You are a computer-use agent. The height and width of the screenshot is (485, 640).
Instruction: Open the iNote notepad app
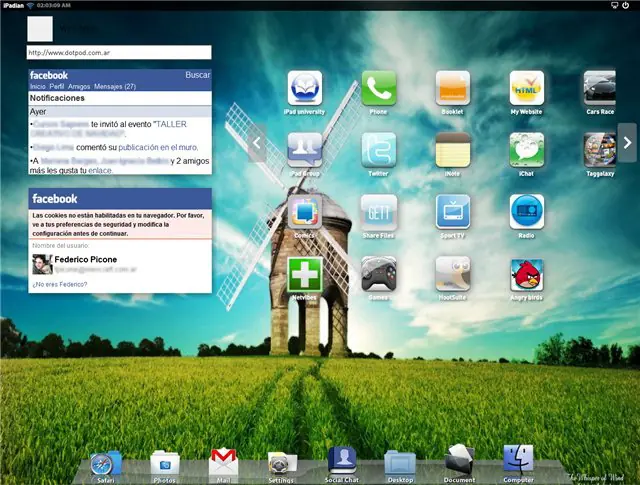tap(453, 150)
